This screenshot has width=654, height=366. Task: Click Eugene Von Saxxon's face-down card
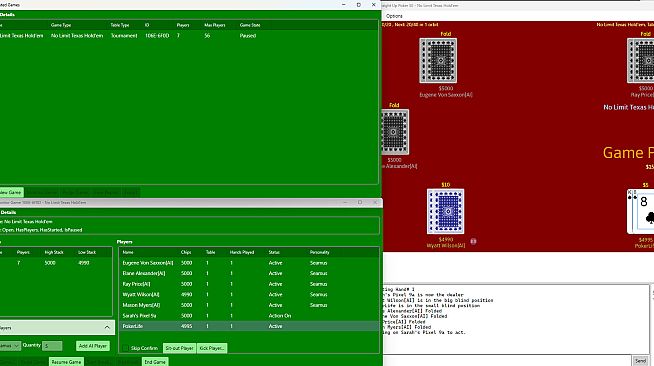[x=438, y=61]
